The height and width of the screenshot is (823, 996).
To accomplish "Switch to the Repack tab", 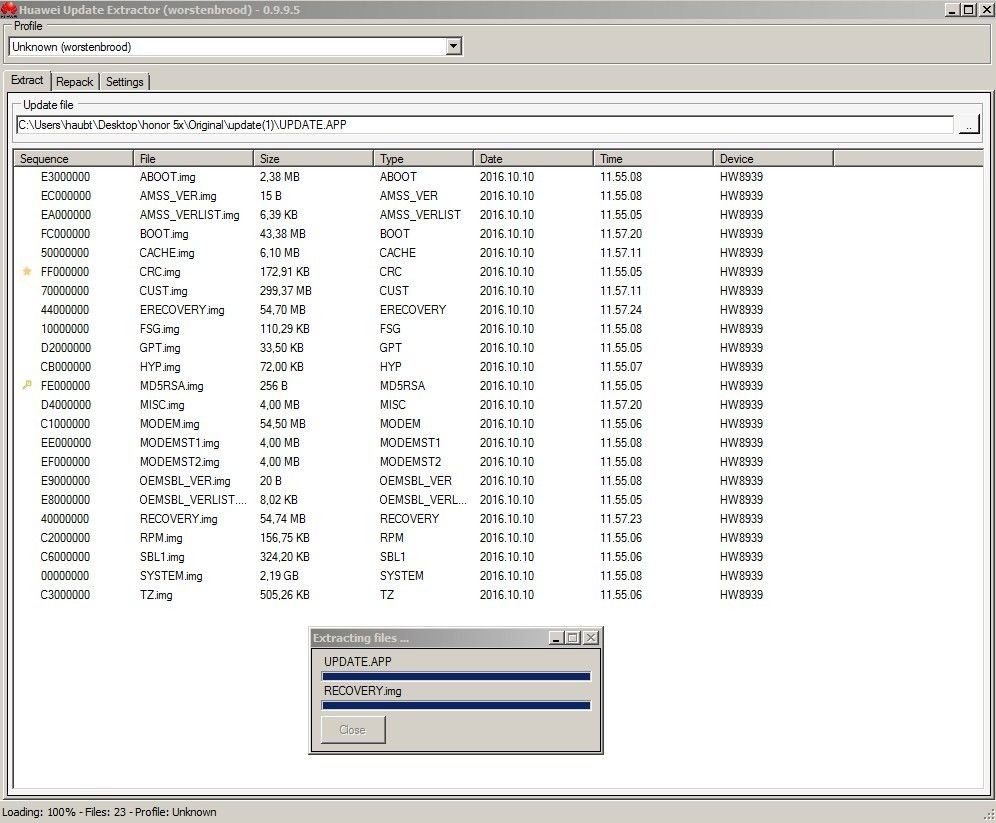I will point(74,82).
